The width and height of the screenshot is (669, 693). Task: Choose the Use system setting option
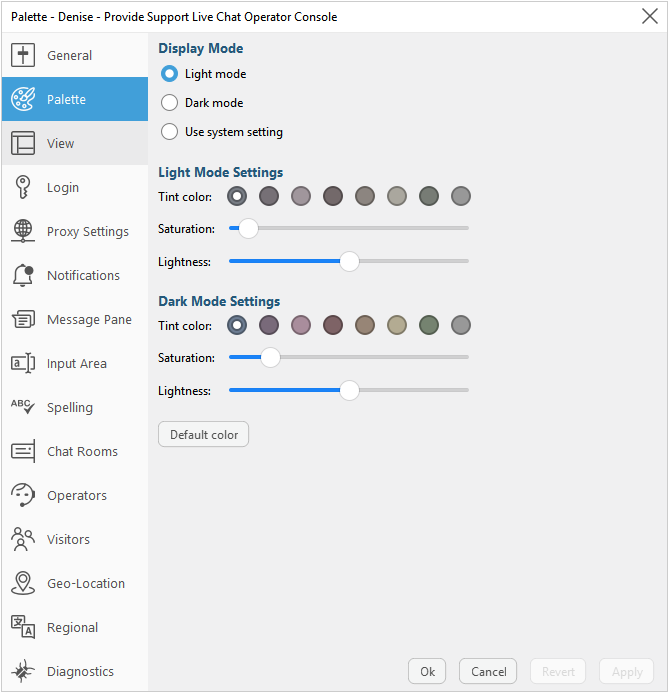click(169, 132)
